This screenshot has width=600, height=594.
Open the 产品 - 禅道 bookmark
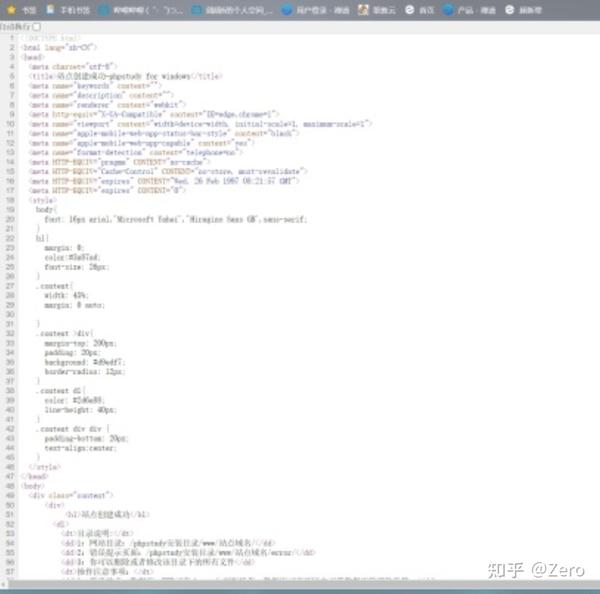tap(469, 10)
